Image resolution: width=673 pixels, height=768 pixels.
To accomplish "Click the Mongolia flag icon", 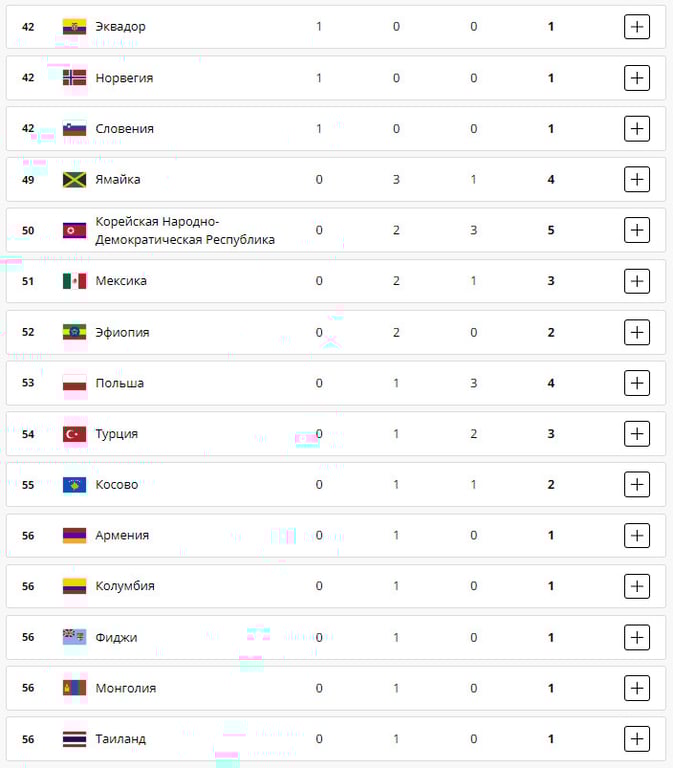I will pos(74,688).
